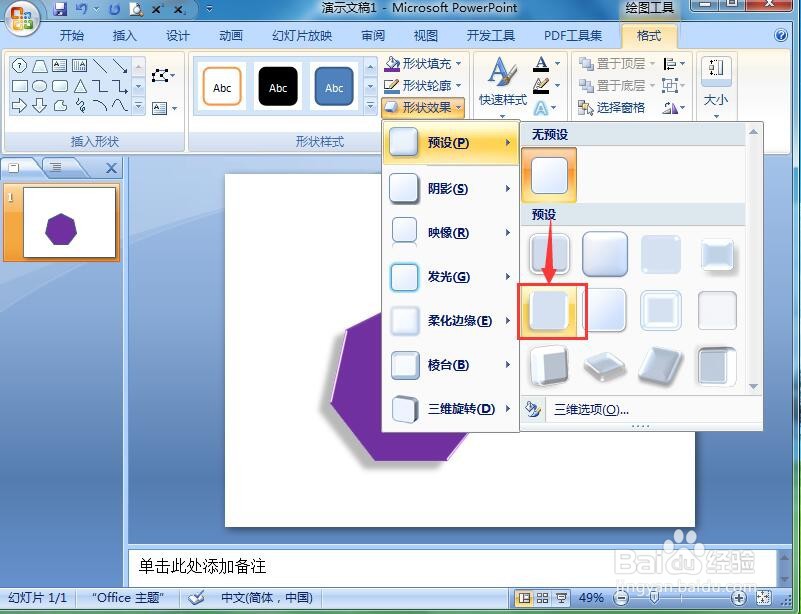Select the arrow shape in insert shapes gallery
The width and height of the screenshot is (801, 614).
coord(20,105)
